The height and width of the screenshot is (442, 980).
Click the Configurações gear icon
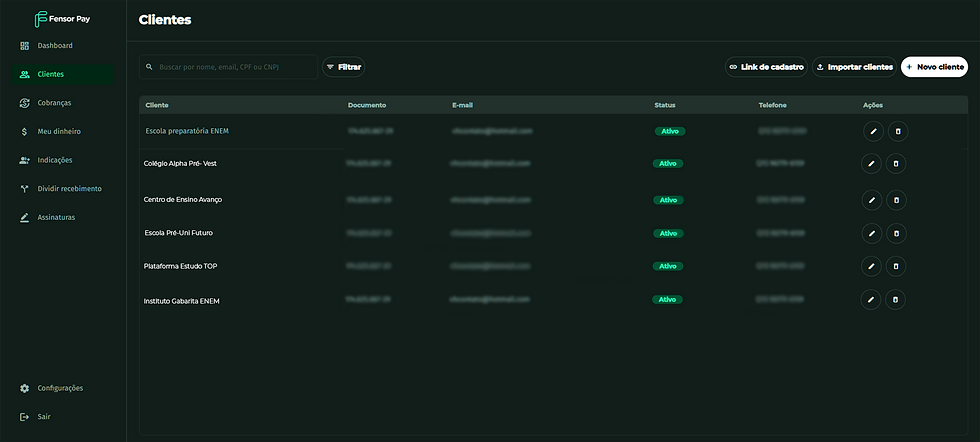24,388
